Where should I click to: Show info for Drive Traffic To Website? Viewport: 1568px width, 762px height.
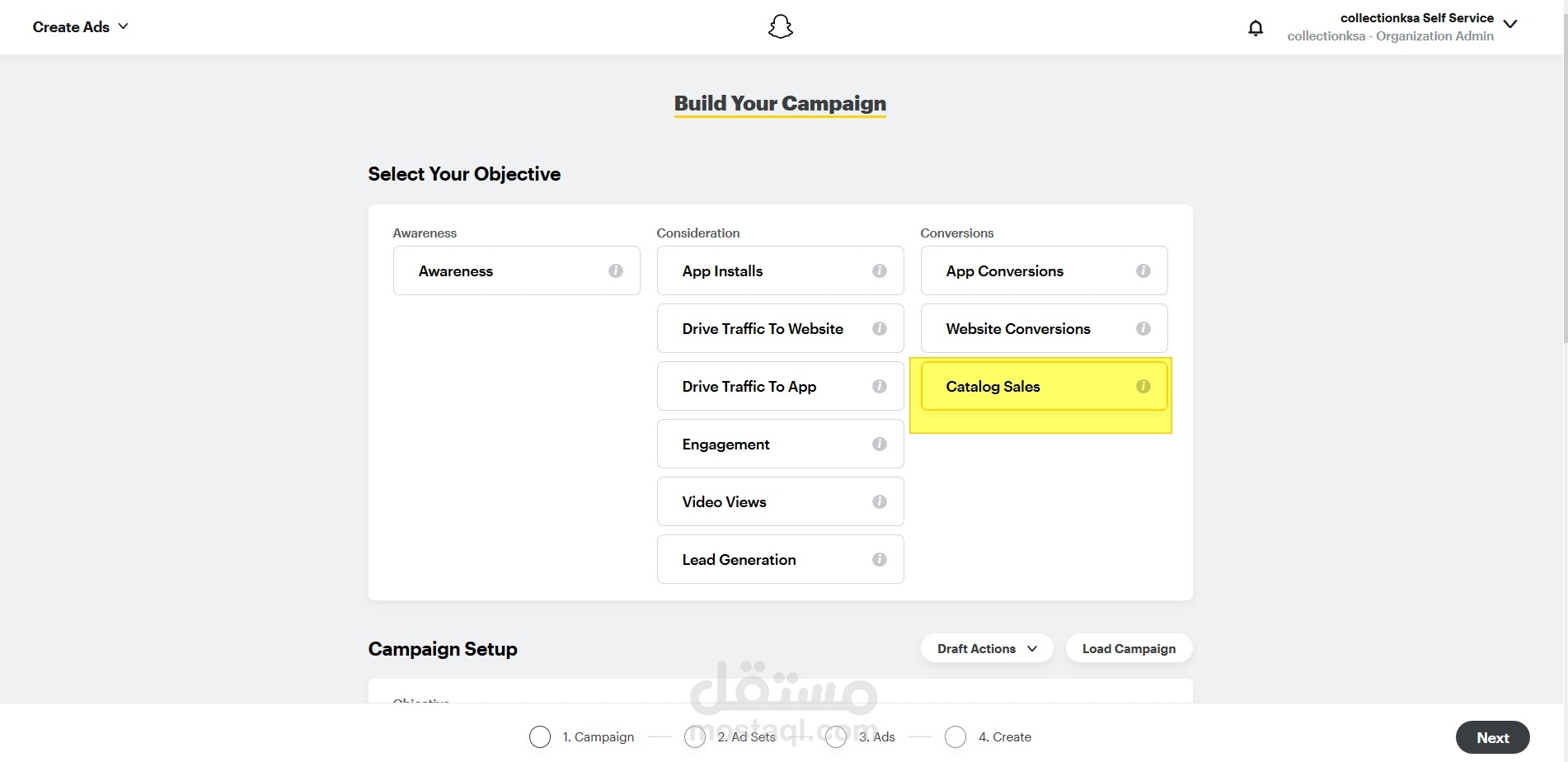(x=879, y=328)
